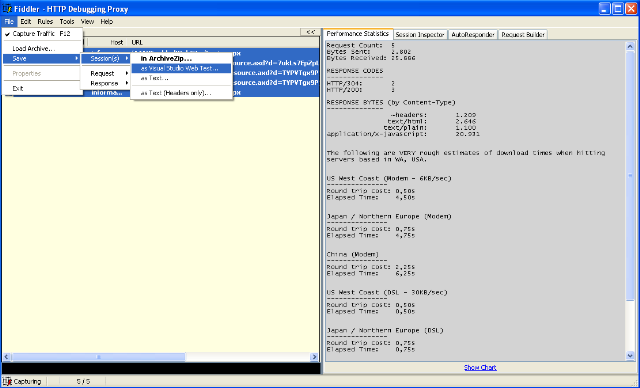This screenshot has width=640, height=388.
Task: Toggle Capture Traffic F12 menu item
Action: tap(42, 34)
